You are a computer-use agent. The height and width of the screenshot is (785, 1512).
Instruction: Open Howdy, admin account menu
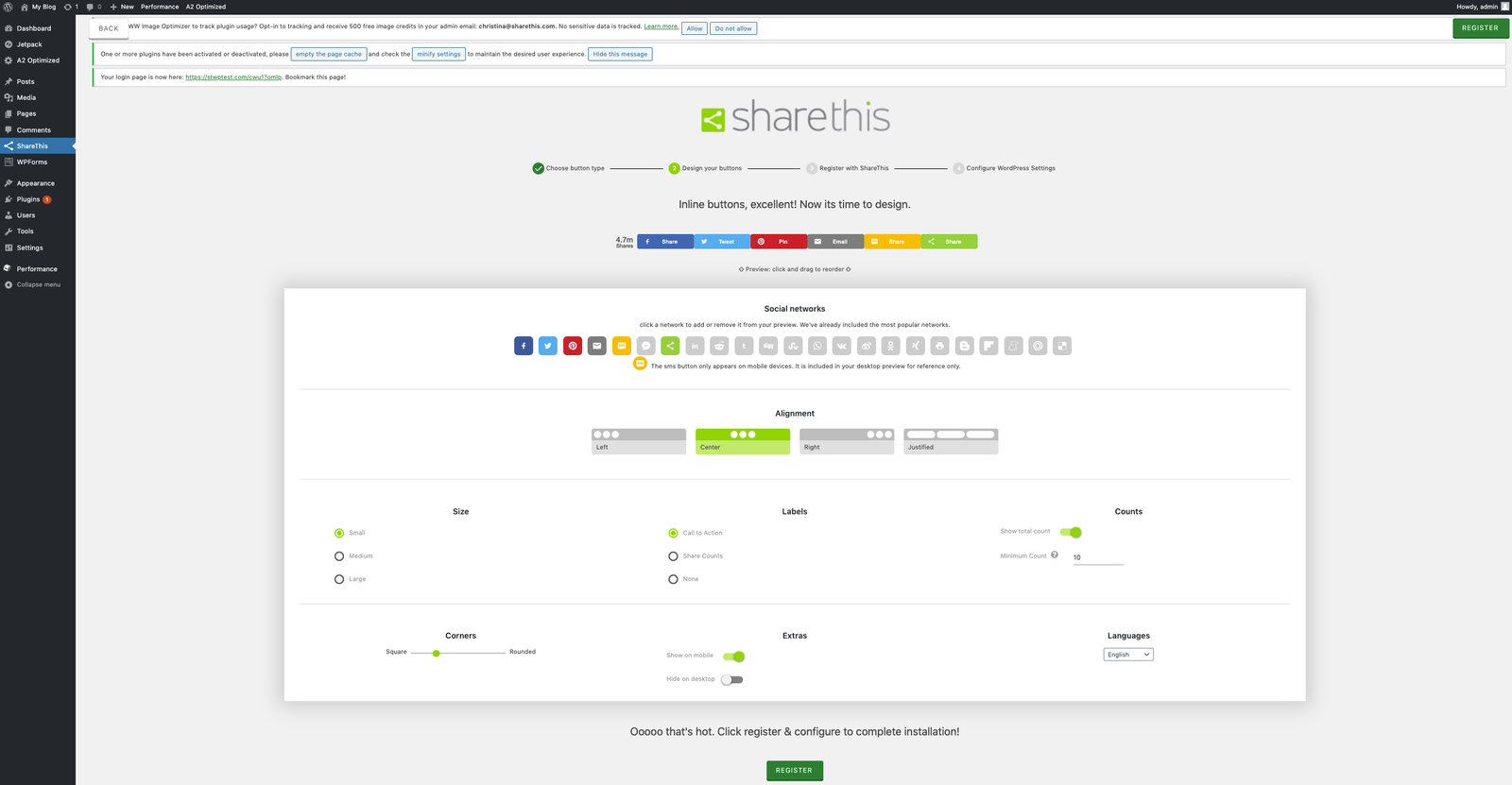[x=1483, y=7]
